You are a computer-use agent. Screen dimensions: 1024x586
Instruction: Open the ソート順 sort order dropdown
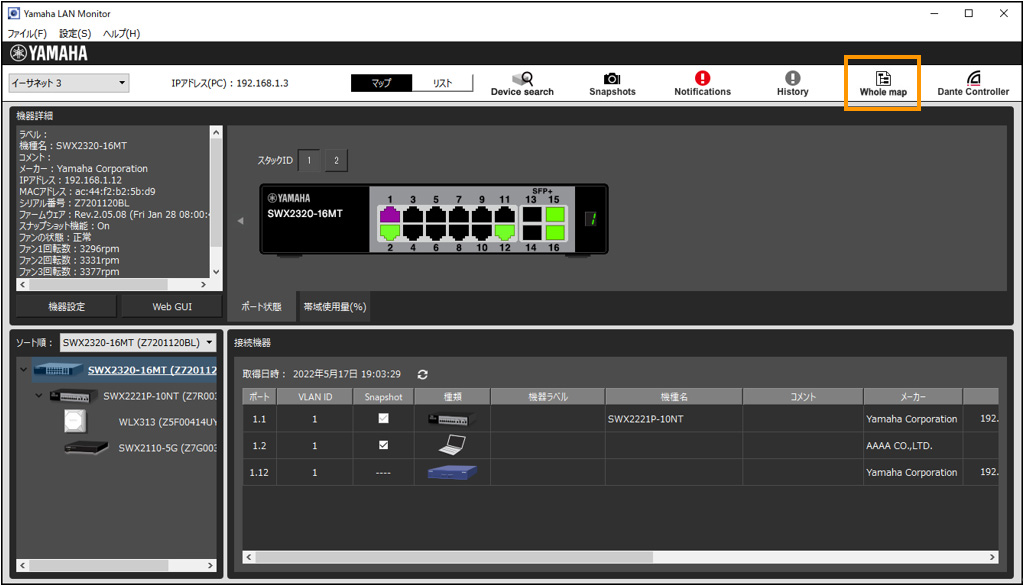pyautogui.click(x=138, y=343)
